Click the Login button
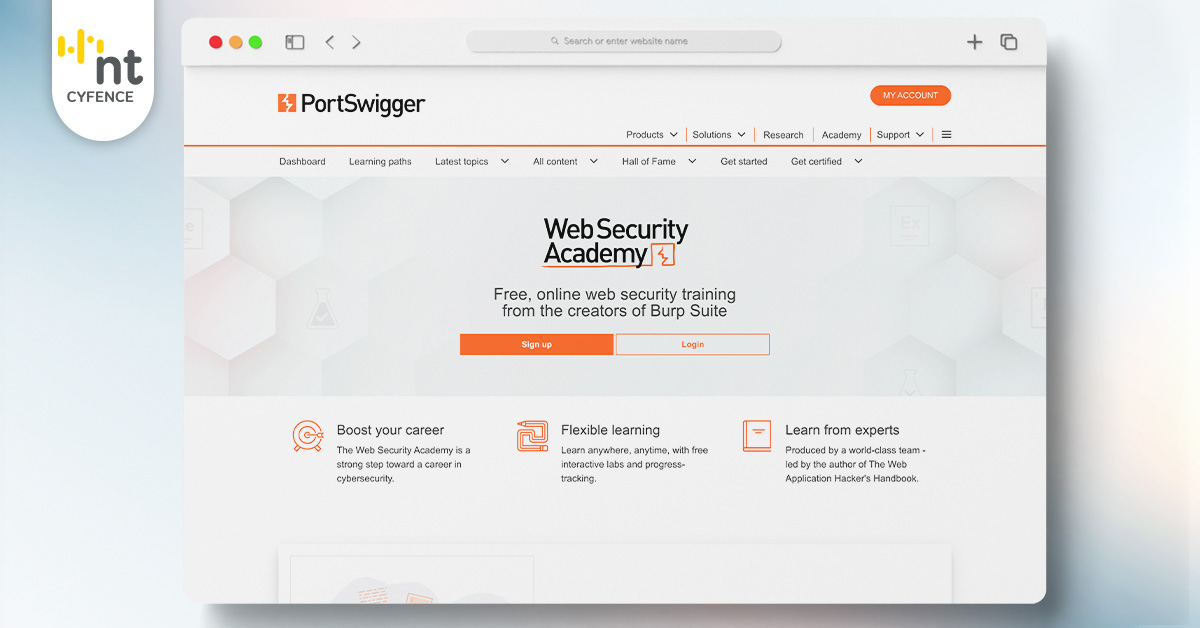Image resolution: width=1200 pixels, height=628 pixels. (693, 344)
